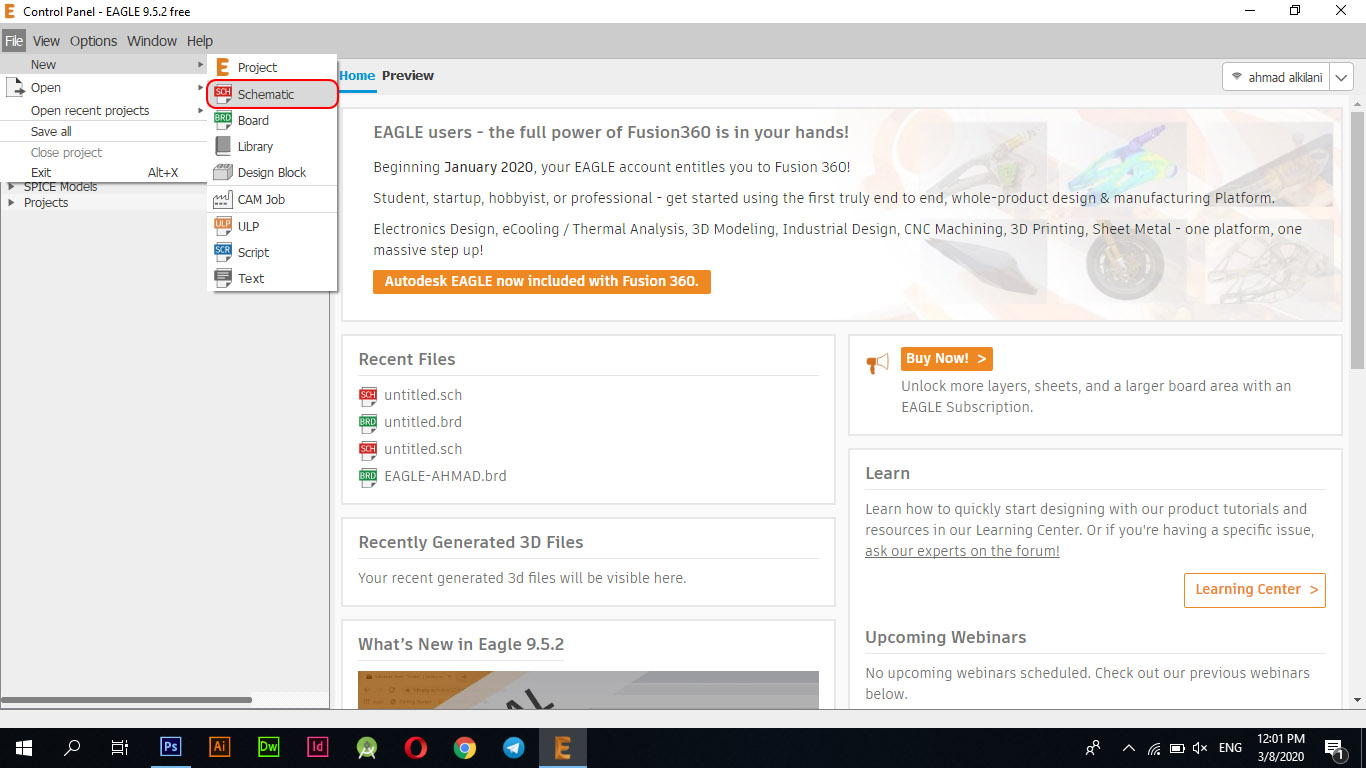Screen dimensions: 1366x768
Task: Open InDesign from the taskbar
Action: coord(318,747)
